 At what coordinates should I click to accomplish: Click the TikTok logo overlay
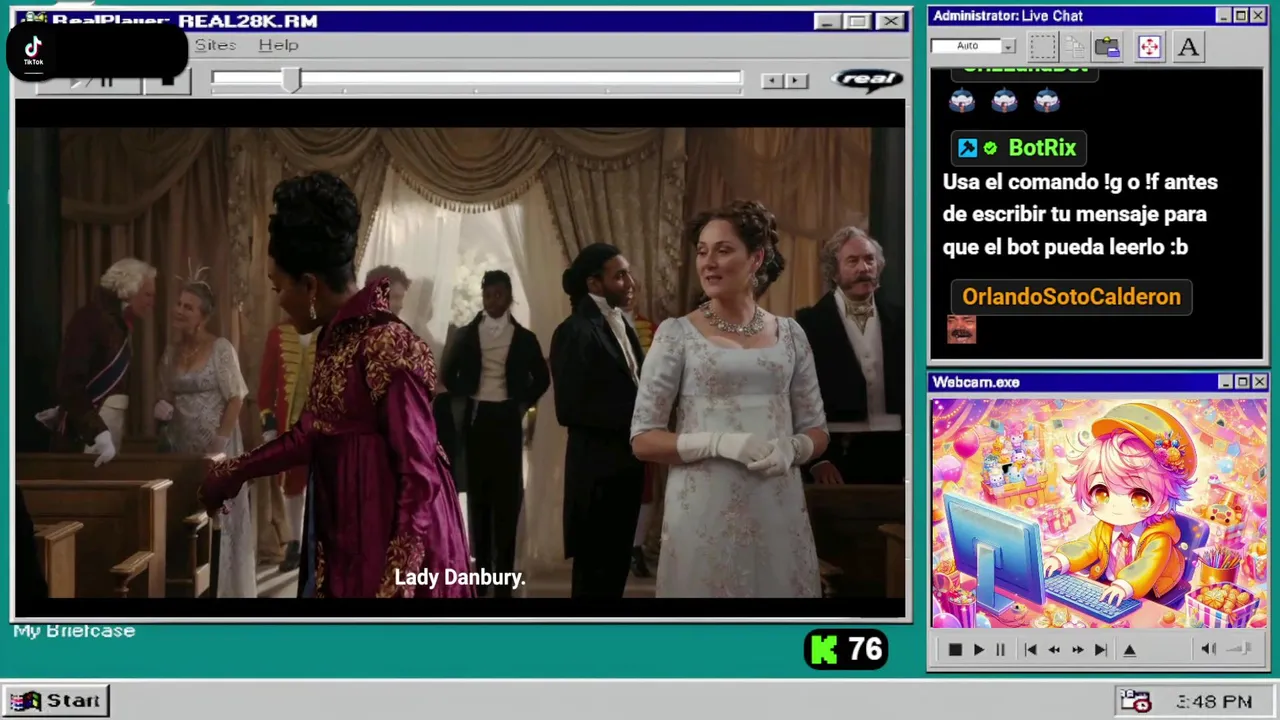[x=34, y=50]
